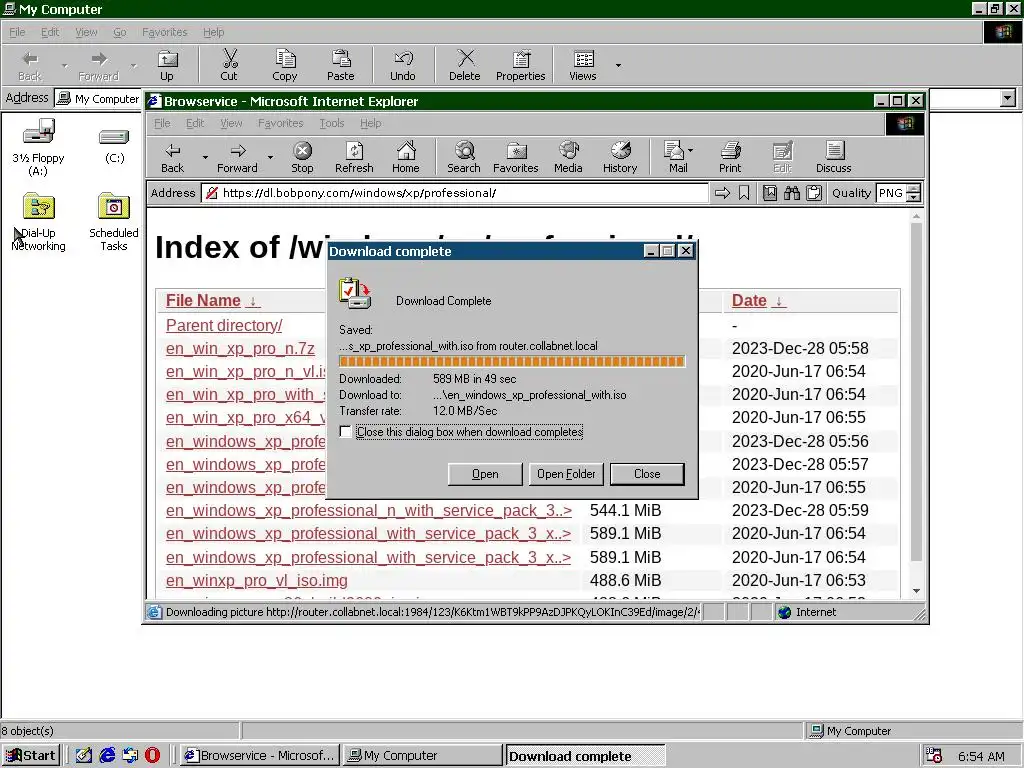Switch to the Browservice taskbar button

[260, 756]
